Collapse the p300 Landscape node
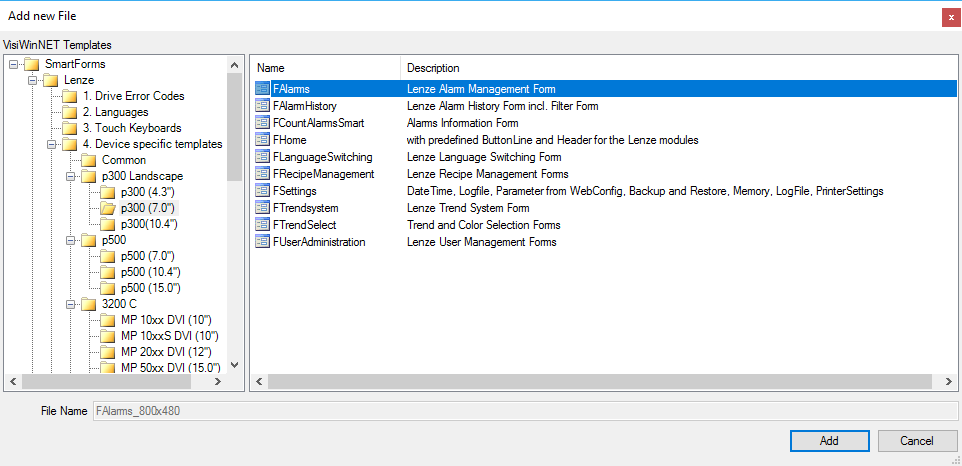Viewport: 962px width, 466px height. click(71, 176)
